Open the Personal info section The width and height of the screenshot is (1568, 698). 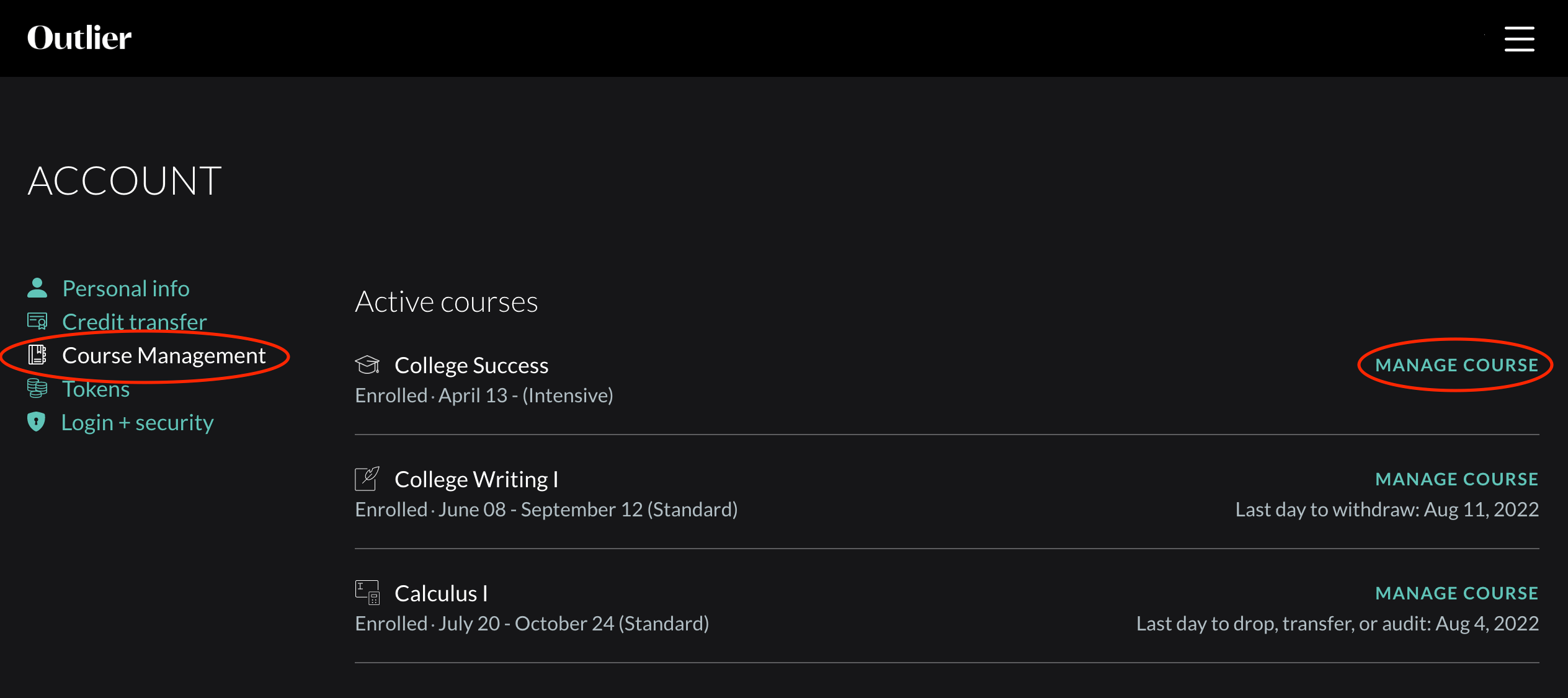[x=126, y=288]
